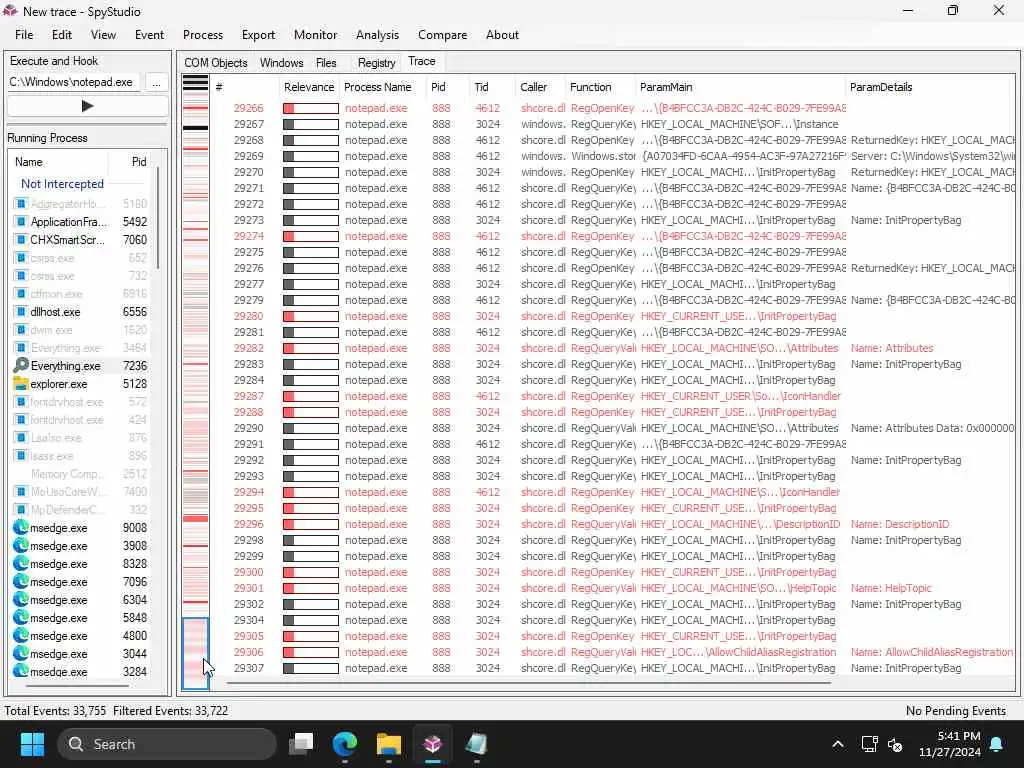Open the Edit menu
Screen dimensions: 1024x768
tap(62, 35)
